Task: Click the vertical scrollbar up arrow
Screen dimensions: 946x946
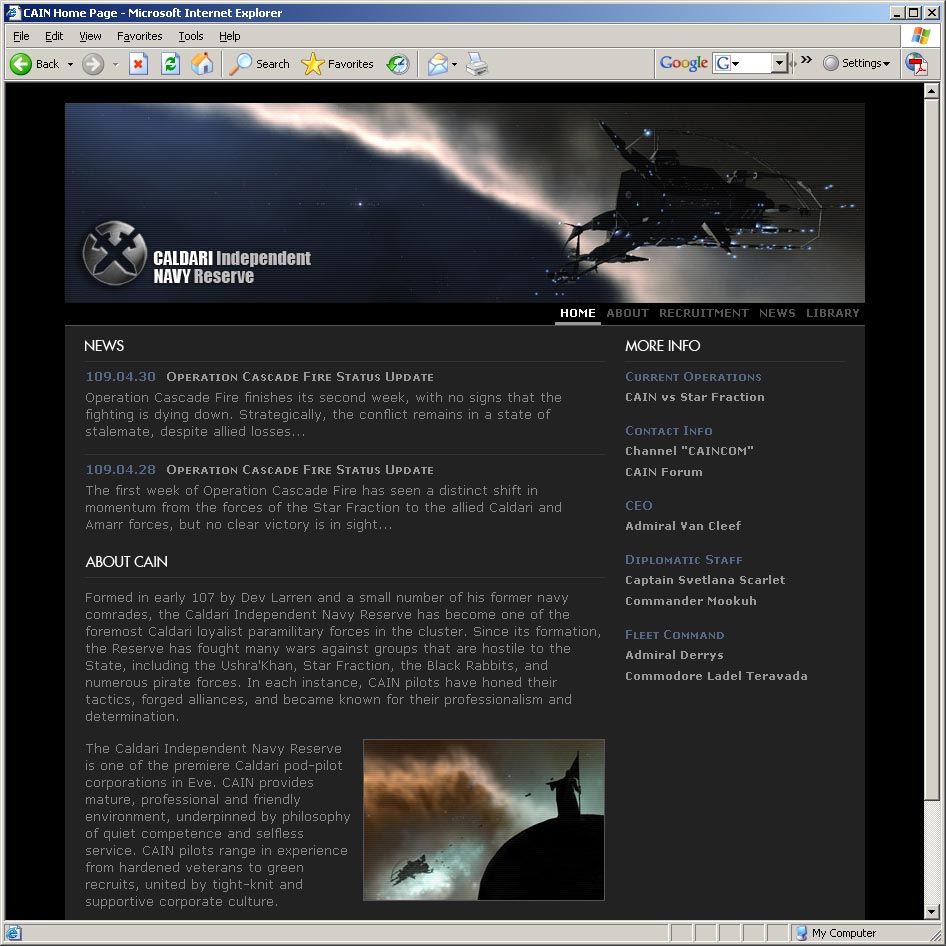Action: [x=931, y=91]
